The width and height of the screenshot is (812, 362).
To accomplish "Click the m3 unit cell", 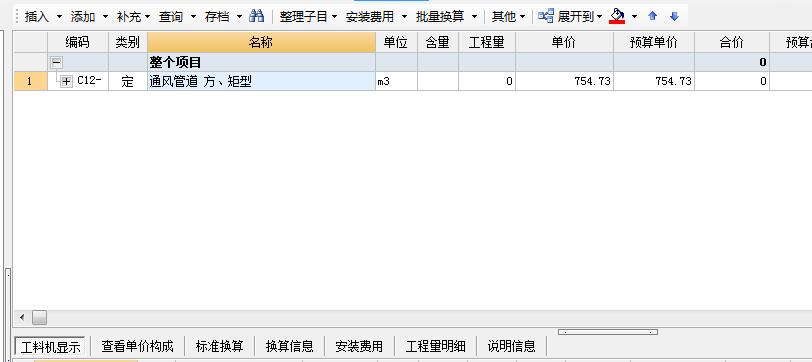I will pos(396,81).
